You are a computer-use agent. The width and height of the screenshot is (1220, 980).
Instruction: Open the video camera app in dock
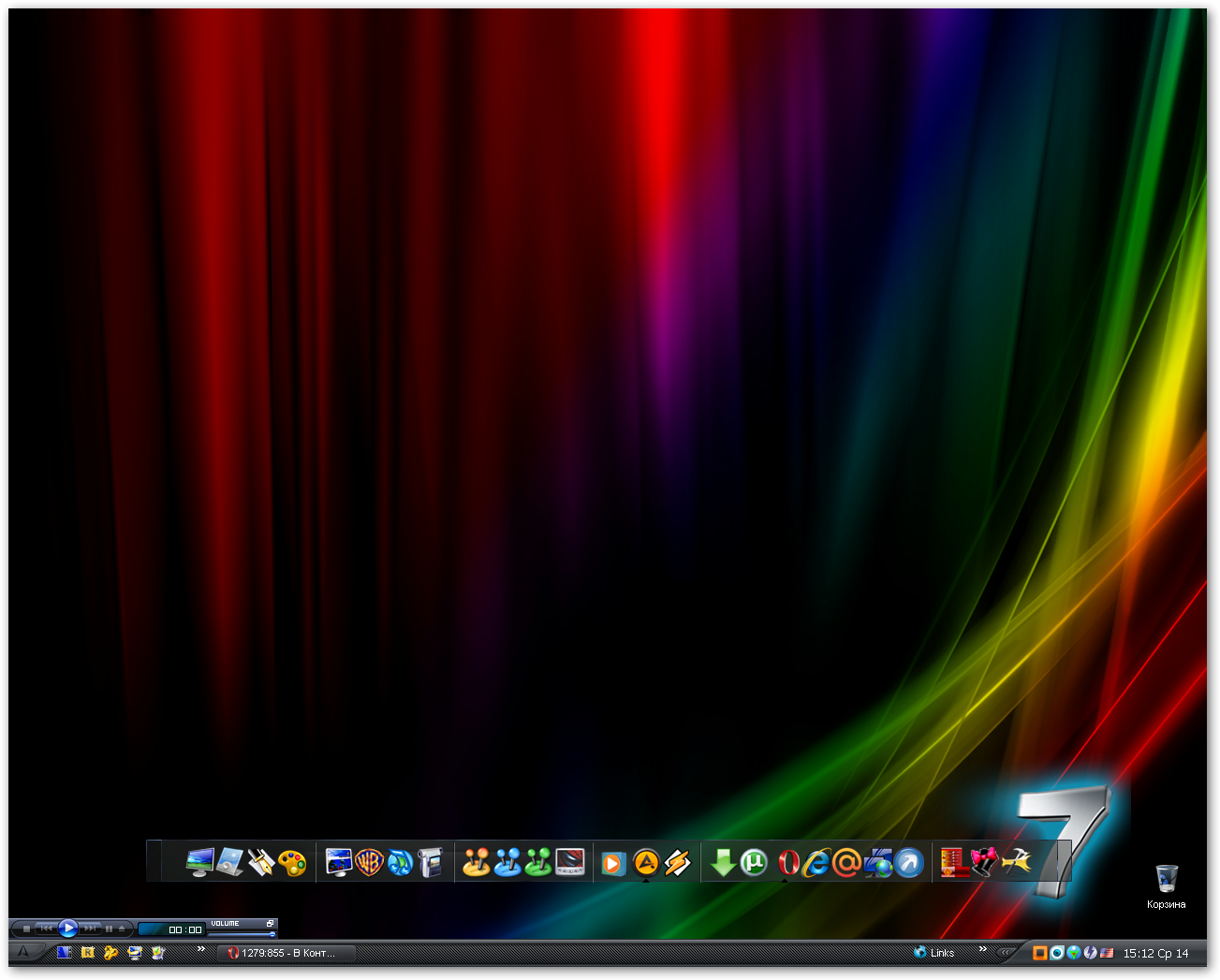pyautogui.click(x=429, y=863)
